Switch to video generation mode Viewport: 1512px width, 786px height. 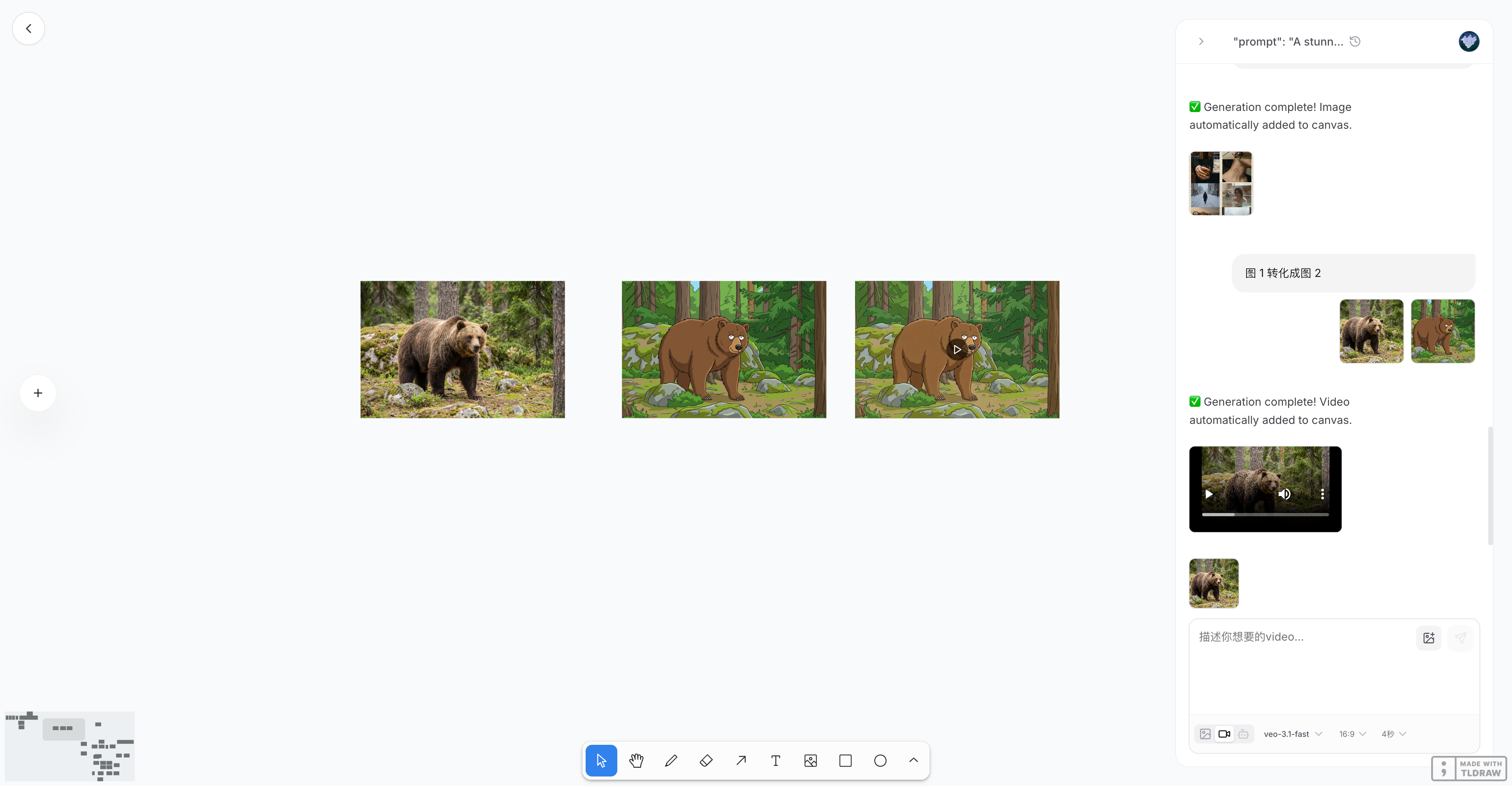1224,734
